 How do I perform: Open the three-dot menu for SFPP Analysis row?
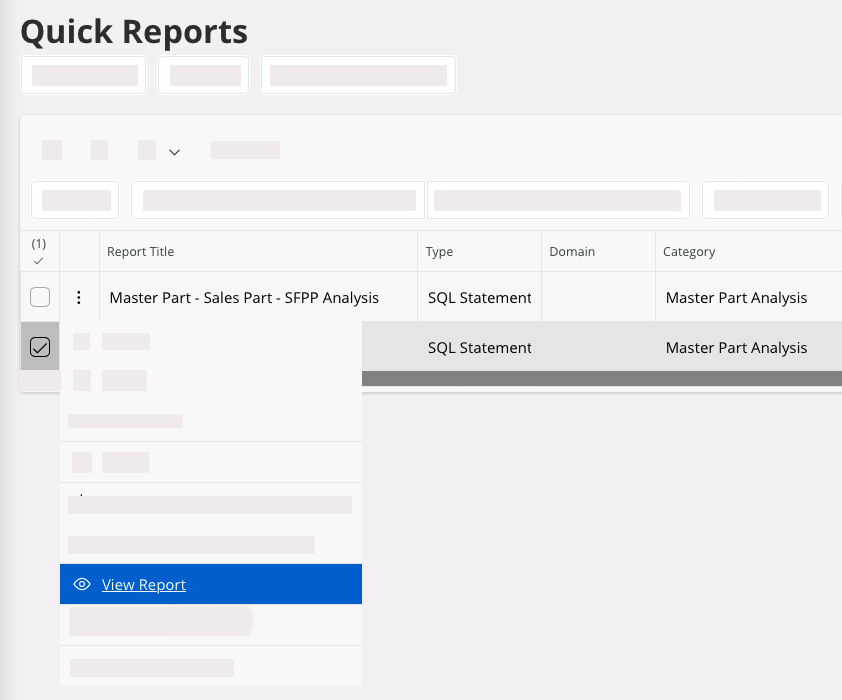tap(79, 297)
